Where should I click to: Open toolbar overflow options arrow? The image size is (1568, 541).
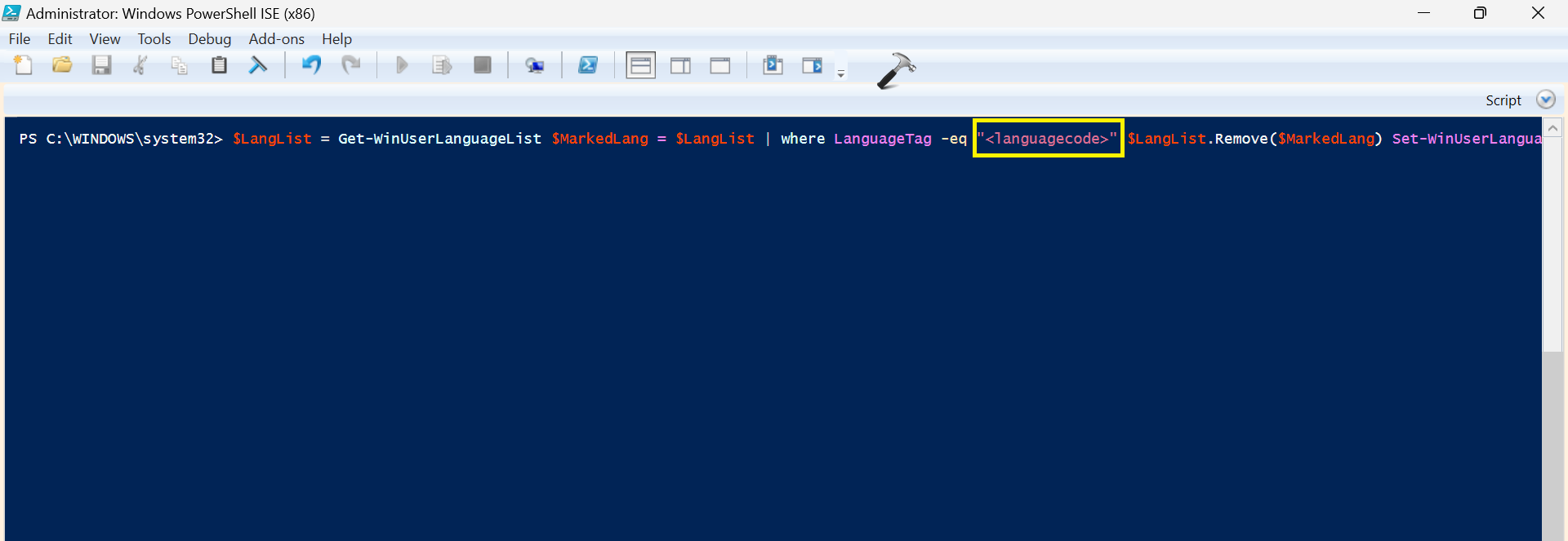click(x=841, y=73)
